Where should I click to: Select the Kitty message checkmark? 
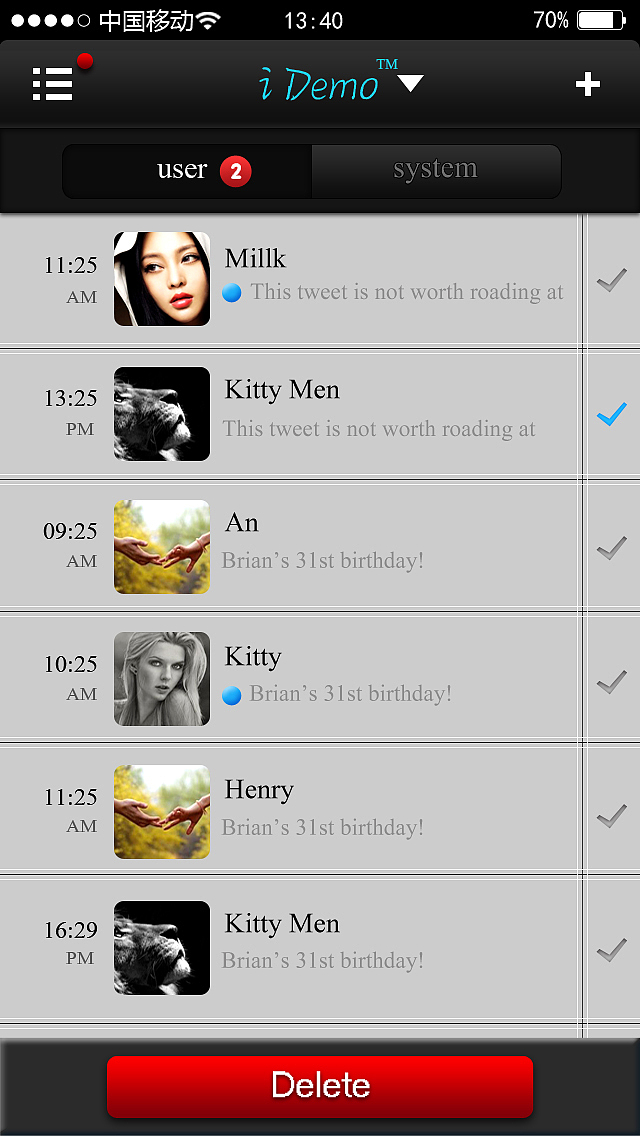tap(612, 681)
